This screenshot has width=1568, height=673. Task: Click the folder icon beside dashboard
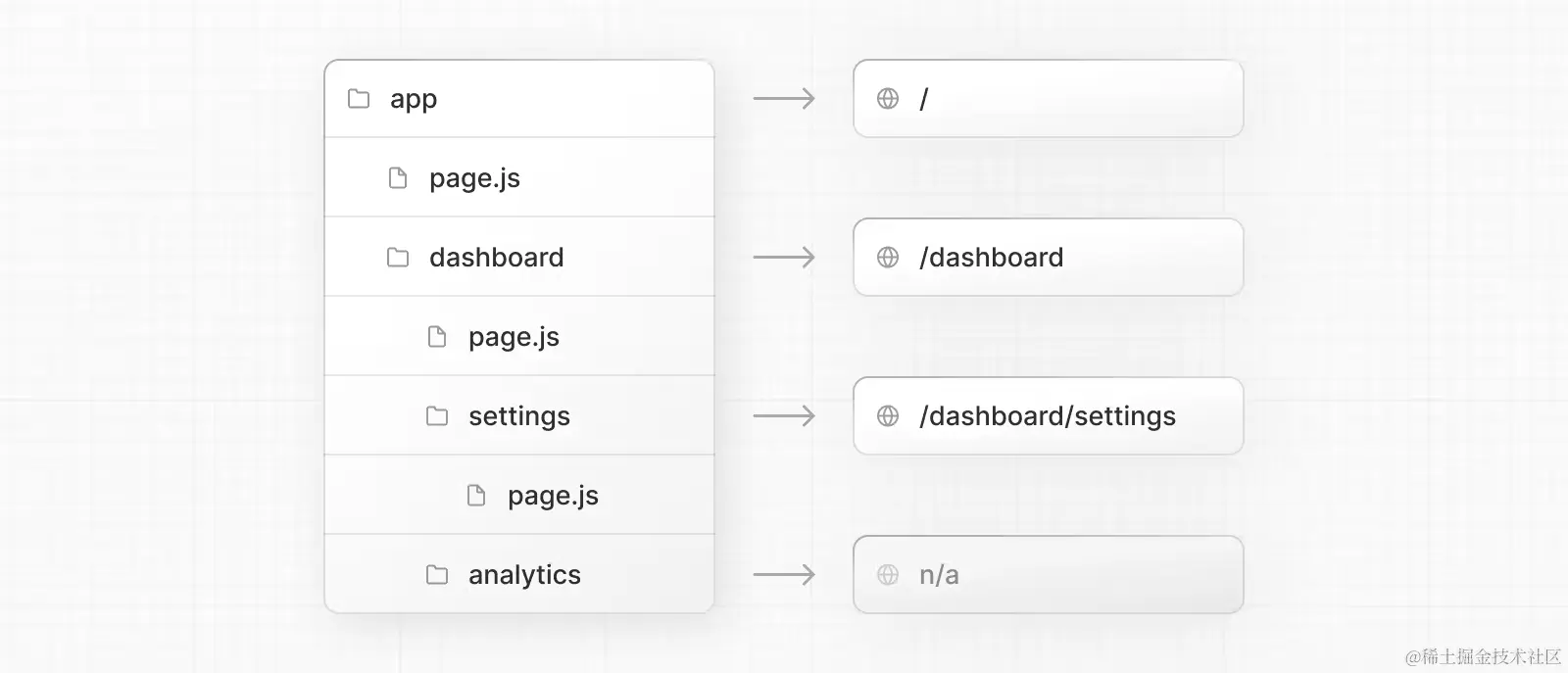point(398,258)
